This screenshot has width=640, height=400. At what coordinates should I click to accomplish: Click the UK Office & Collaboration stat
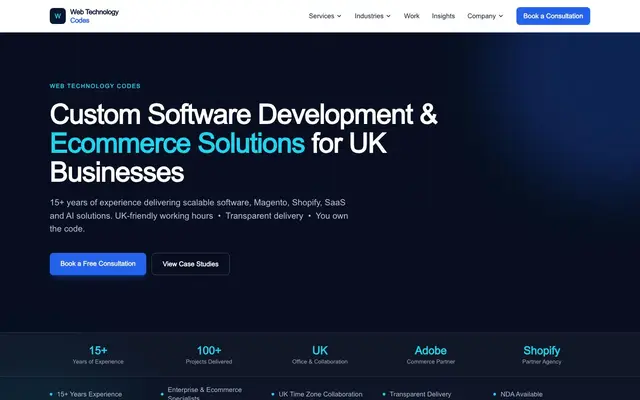[x=320, y=355]
